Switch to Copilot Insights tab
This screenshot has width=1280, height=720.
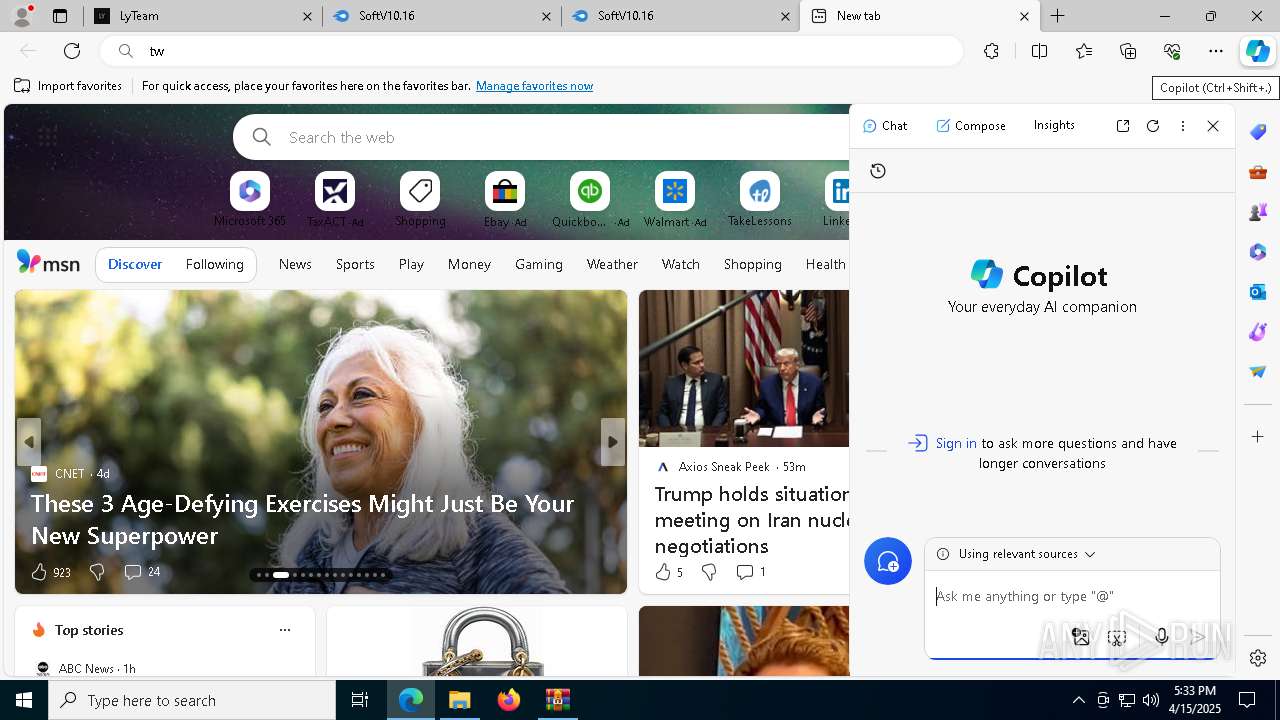click(x=1054, y=126)
